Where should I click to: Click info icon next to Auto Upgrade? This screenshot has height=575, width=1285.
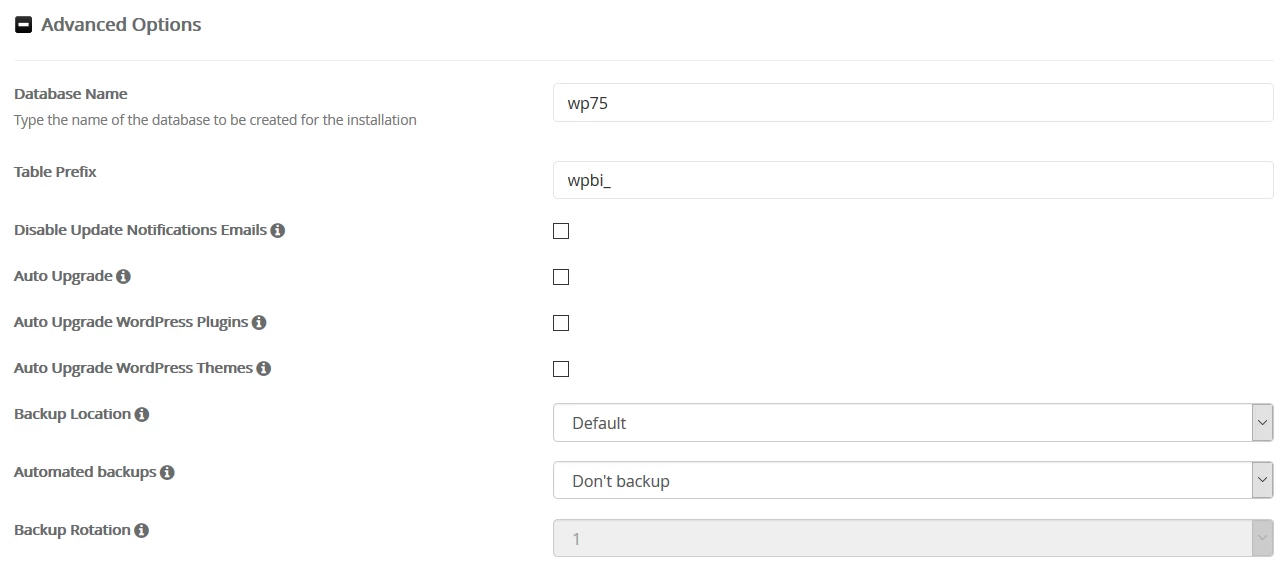tap(124, 277)
